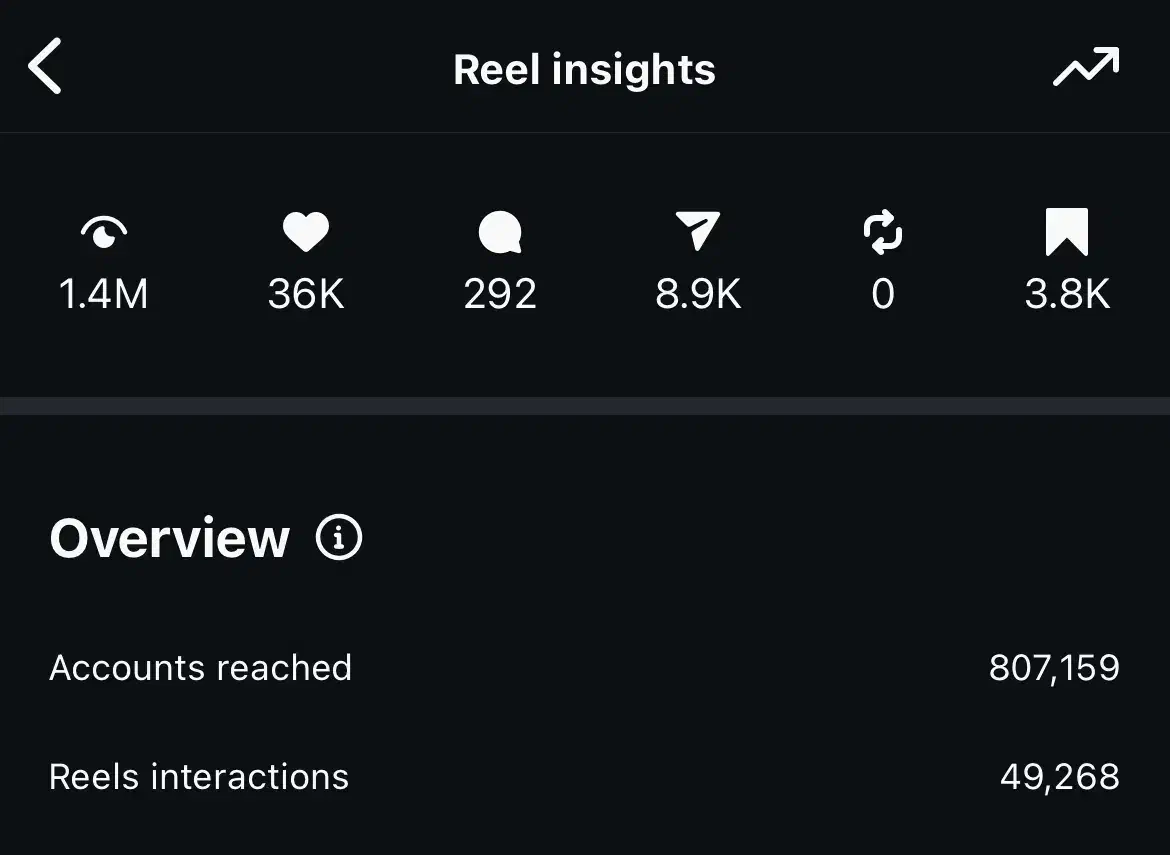
Task: Select the 292 comments count
Action: 500,295
